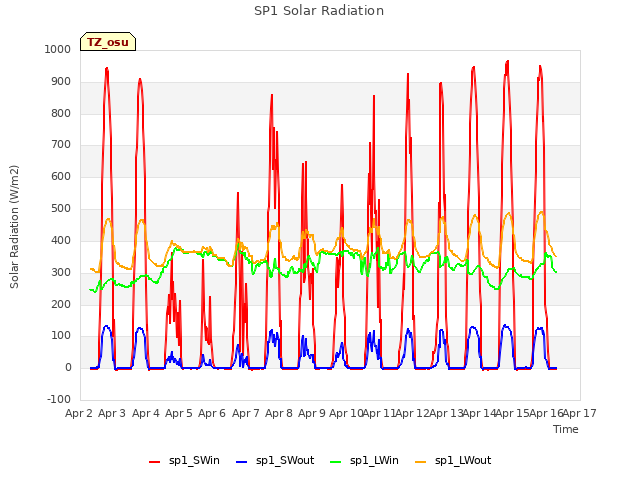Click the Apr 7 x-axis label
This screenshot has height=480, width=640.
pos(246,413)
